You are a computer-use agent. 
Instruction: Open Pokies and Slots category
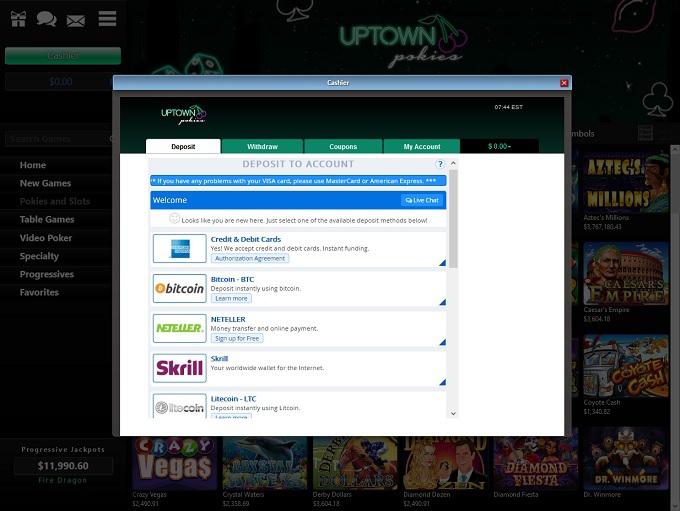coord(55,202)
